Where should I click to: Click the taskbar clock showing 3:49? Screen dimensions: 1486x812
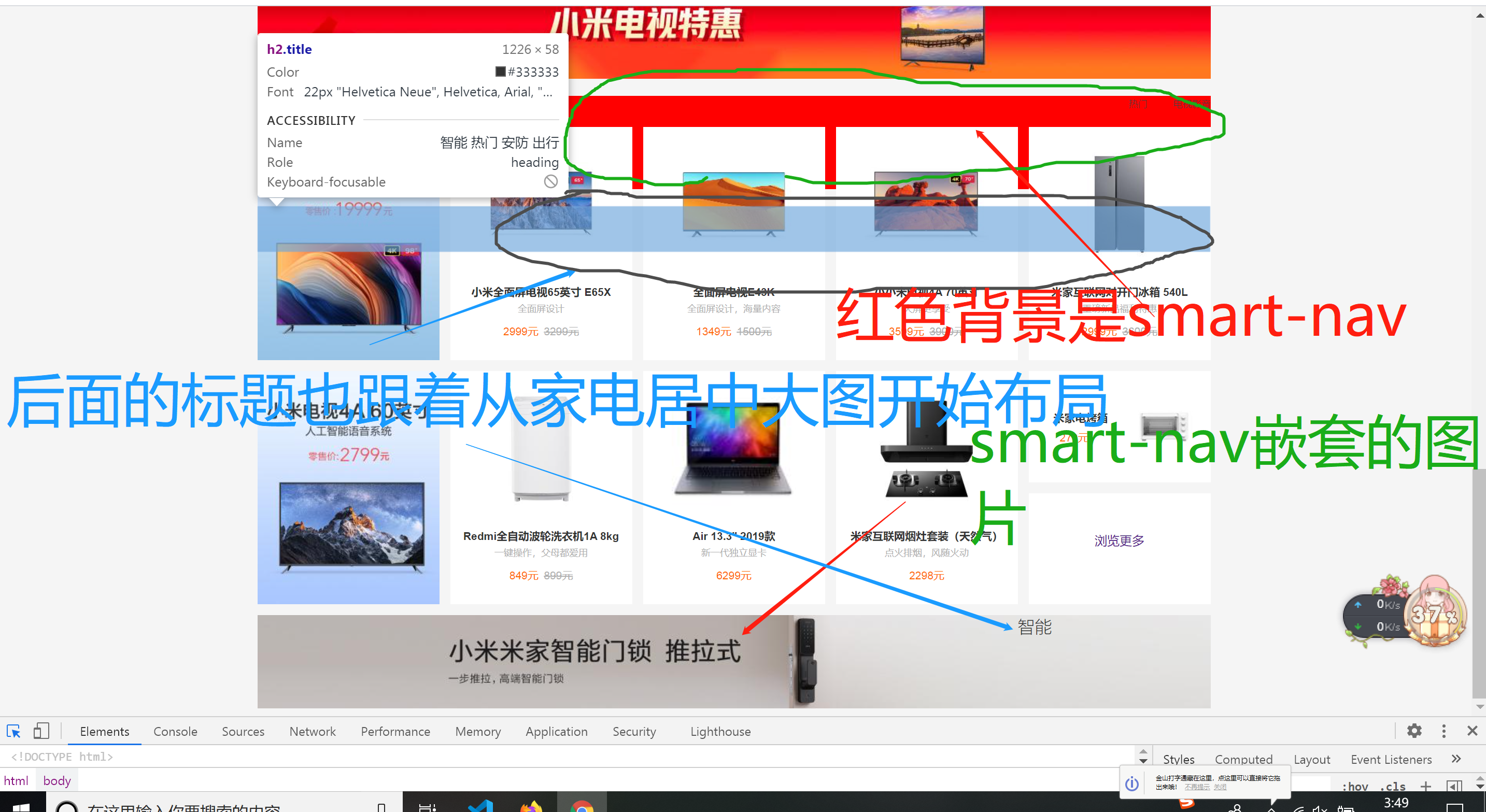click(1396, 803)
